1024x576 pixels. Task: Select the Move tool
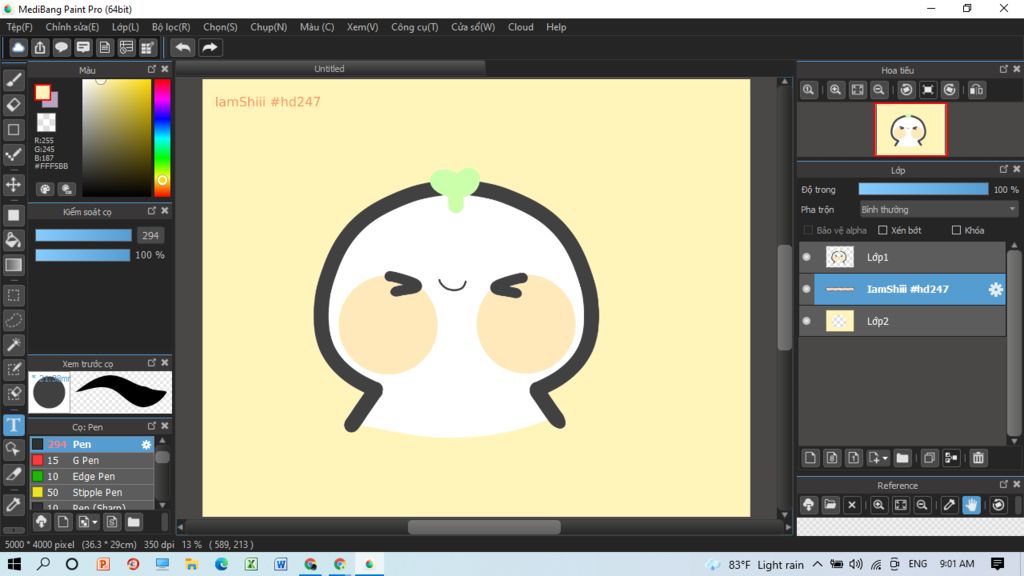[14, 185]
